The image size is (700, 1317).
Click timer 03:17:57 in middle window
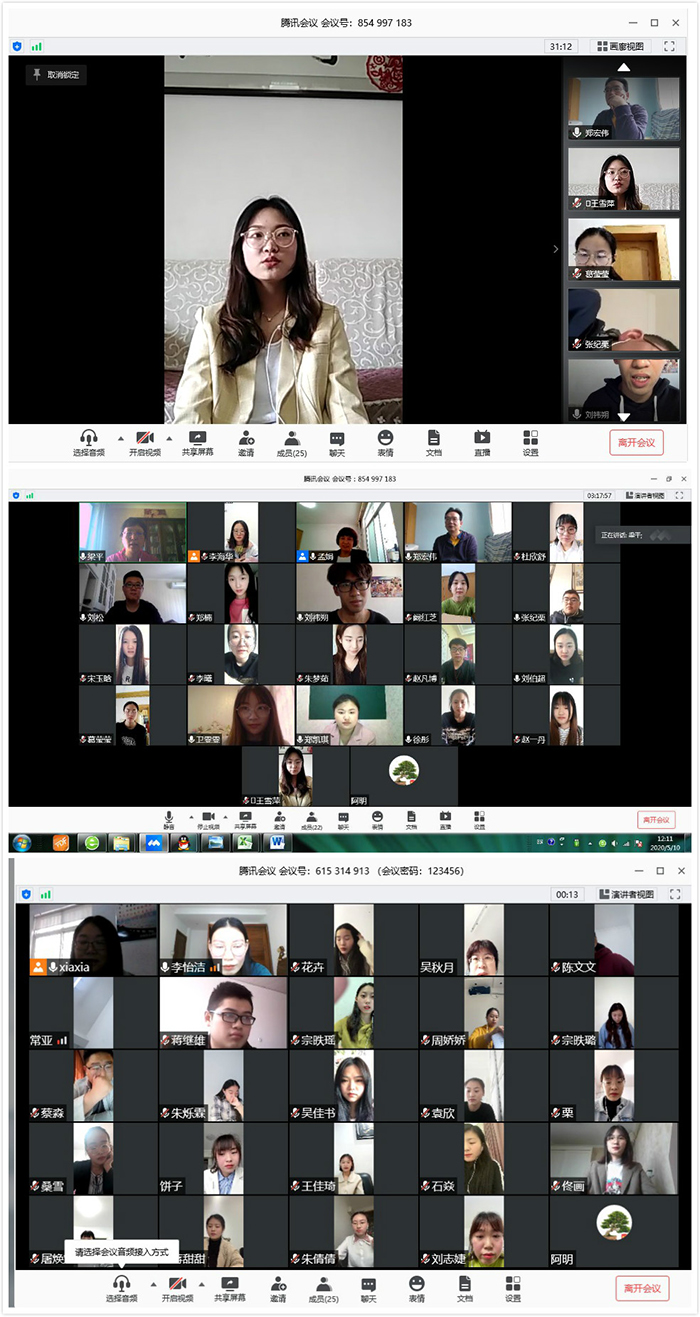click(x=600, y=495)
